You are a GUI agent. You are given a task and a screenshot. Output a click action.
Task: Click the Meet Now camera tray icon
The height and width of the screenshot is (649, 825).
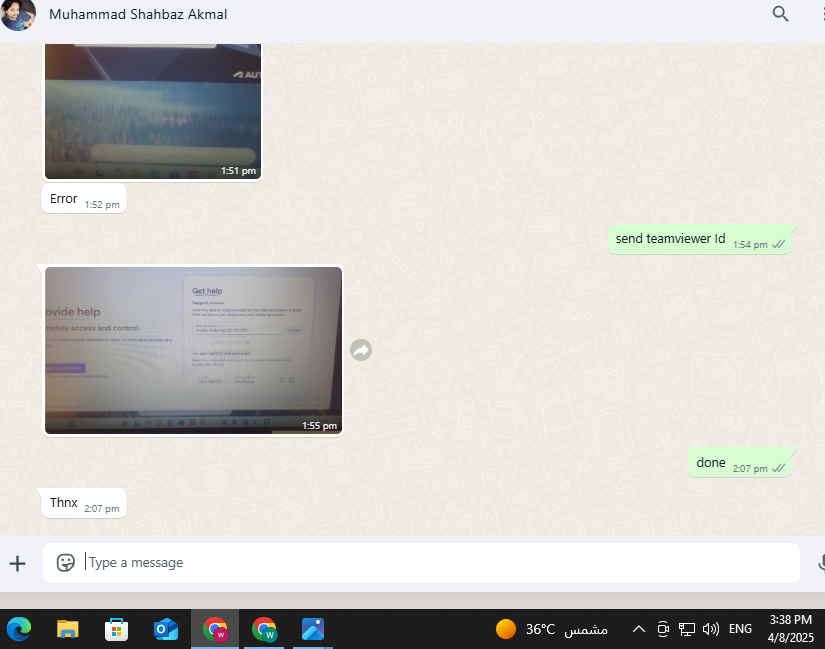point(663,629)
